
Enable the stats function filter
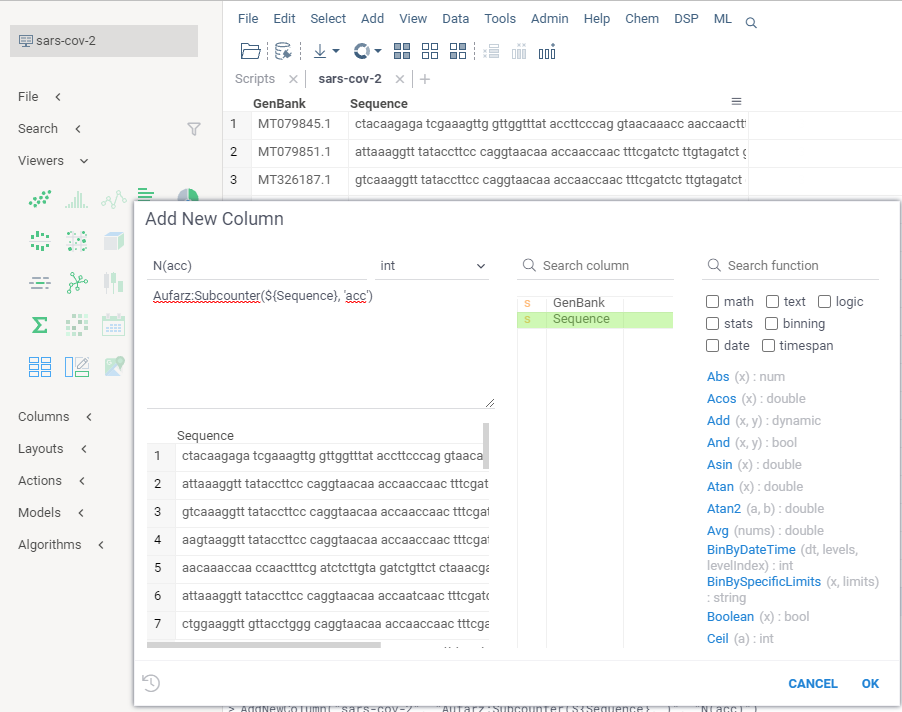pos(712,323)
